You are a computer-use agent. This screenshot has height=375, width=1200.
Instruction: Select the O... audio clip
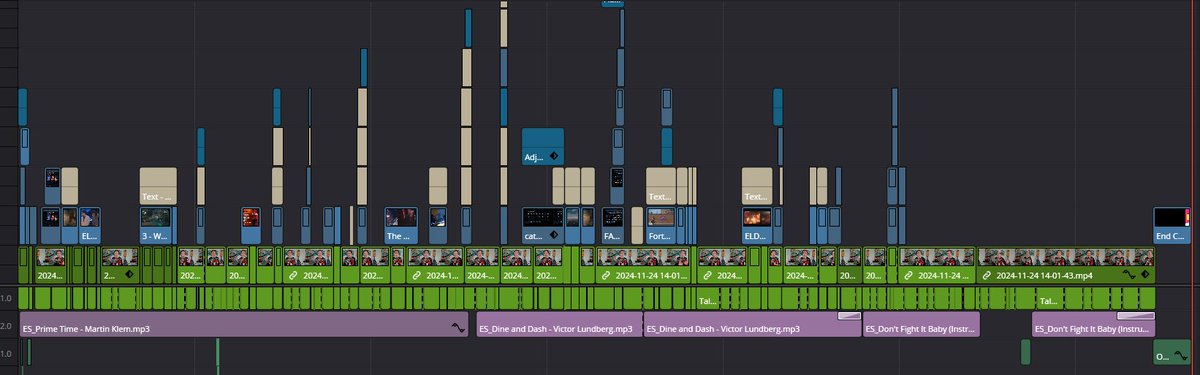[x=1172, y=352]
